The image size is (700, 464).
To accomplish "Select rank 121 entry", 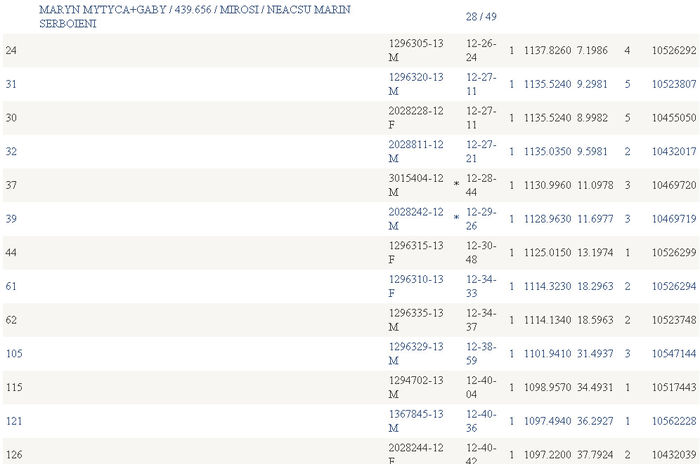I will 14,422.
